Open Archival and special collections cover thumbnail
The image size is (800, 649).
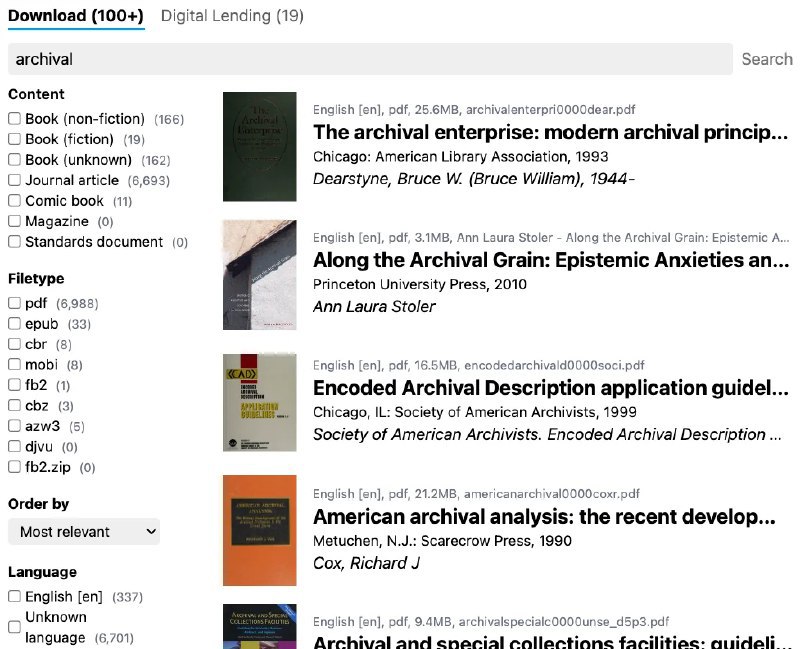coord(259,626)
